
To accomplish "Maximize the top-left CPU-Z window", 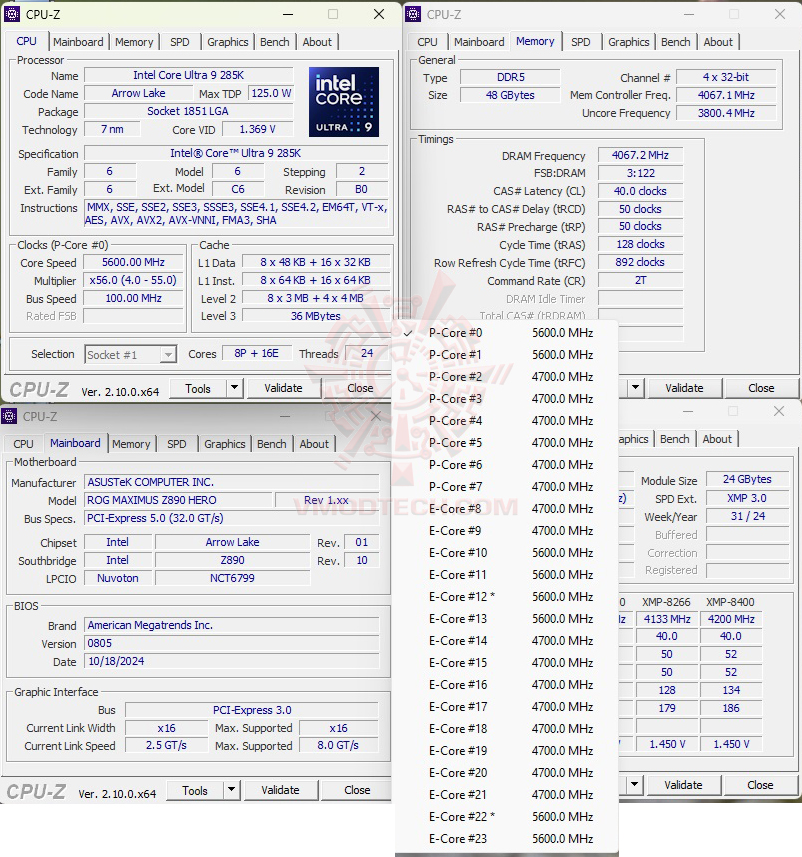I will (333, 14).
